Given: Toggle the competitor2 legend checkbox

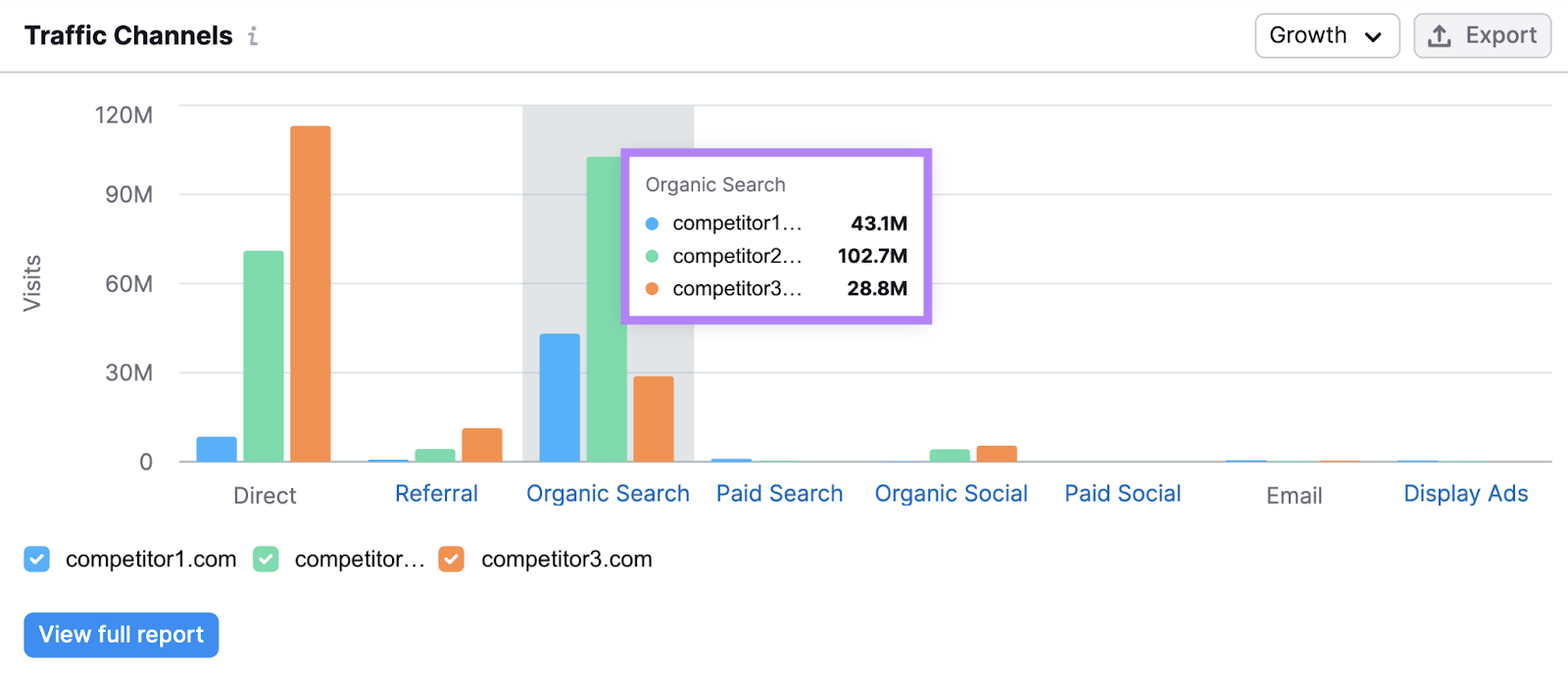Looking at the screenshot, I should coord(266,559).
